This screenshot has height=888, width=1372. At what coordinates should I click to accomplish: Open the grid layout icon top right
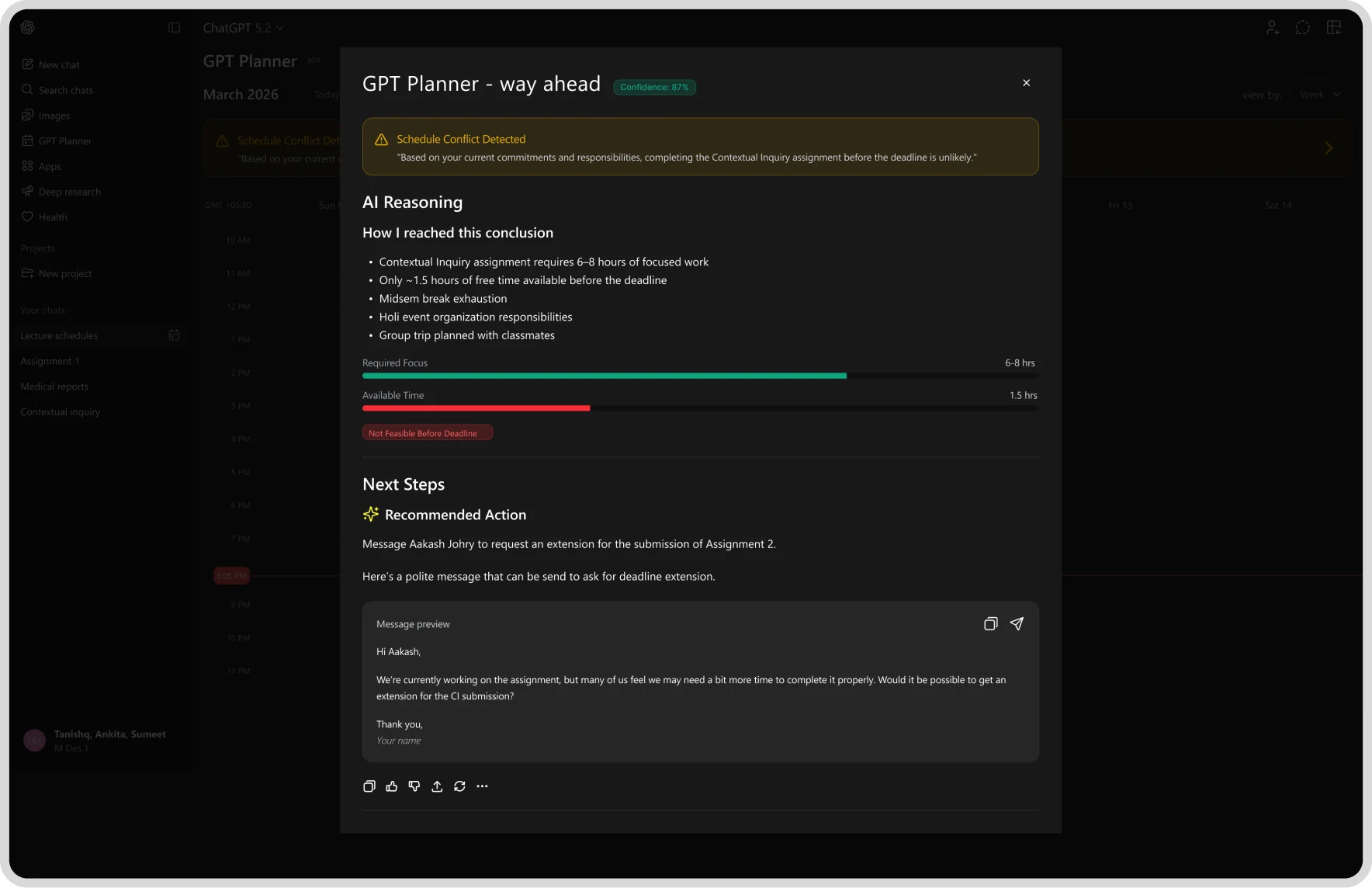click(x=1334, y=28)
